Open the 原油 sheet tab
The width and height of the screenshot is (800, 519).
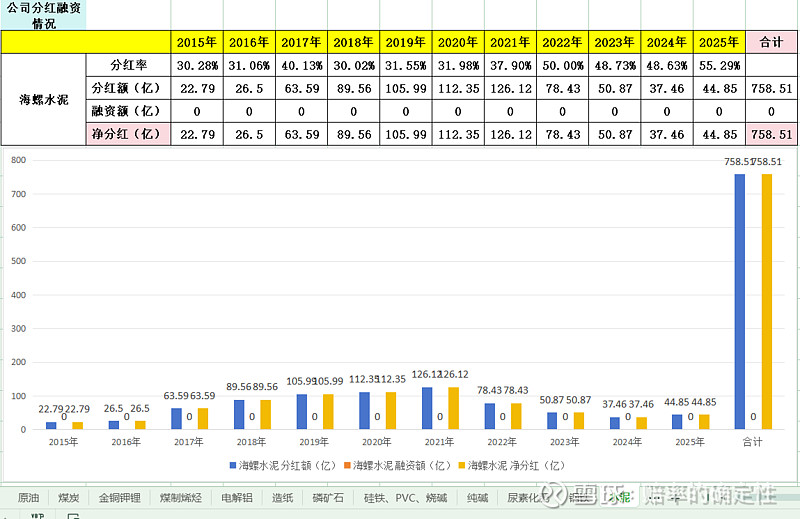(28, 498)
